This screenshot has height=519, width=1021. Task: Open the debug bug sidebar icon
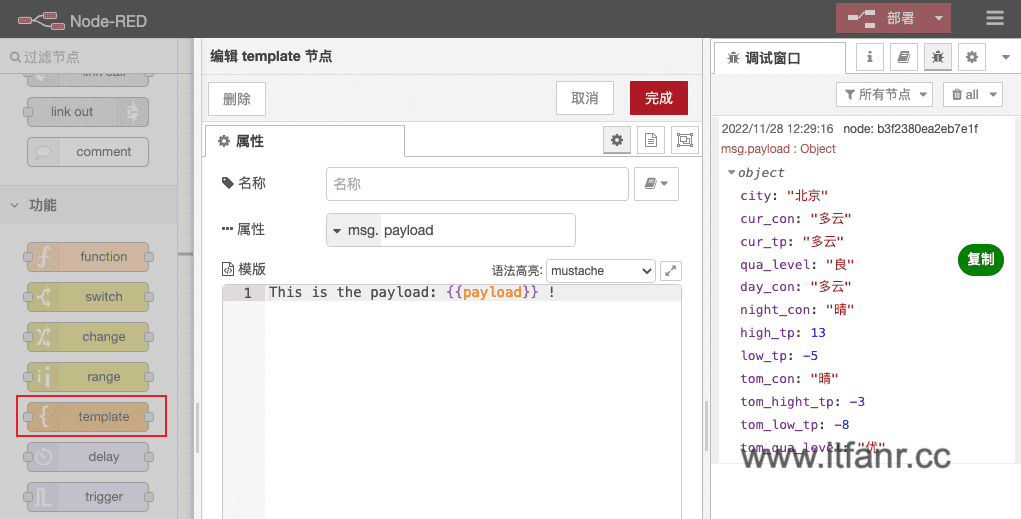[938, 57]
